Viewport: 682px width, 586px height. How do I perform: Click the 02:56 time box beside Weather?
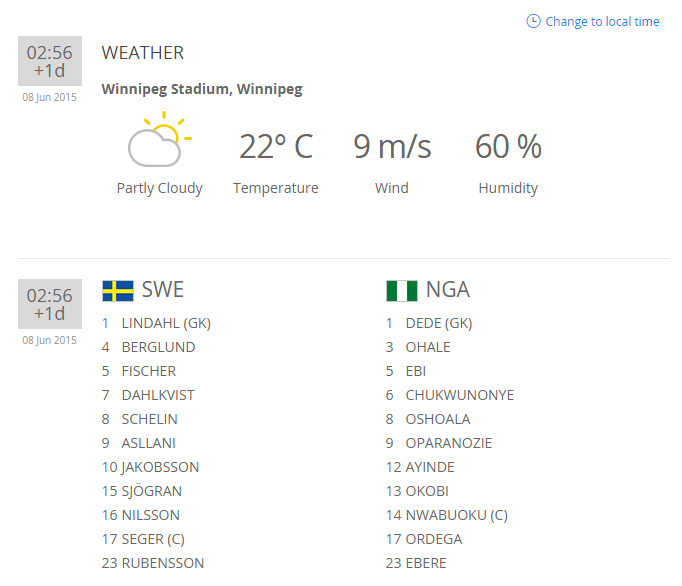click(x=50, y=61)
